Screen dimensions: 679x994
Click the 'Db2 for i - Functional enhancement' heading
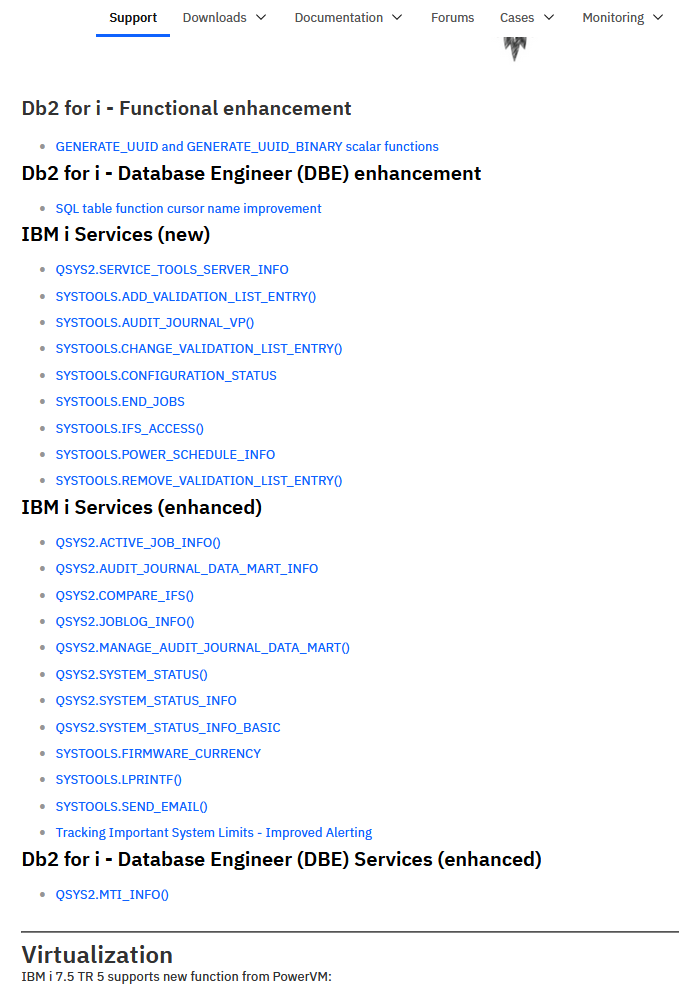(x=186, y=108)
